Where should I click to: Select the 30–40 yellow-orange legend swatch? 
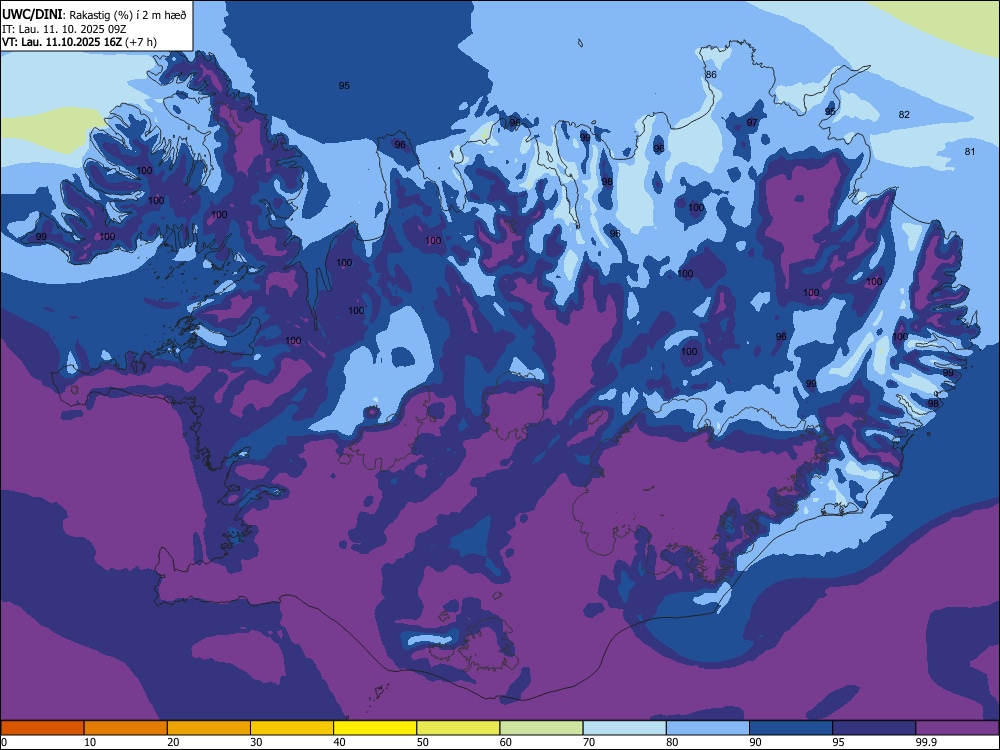292,728
